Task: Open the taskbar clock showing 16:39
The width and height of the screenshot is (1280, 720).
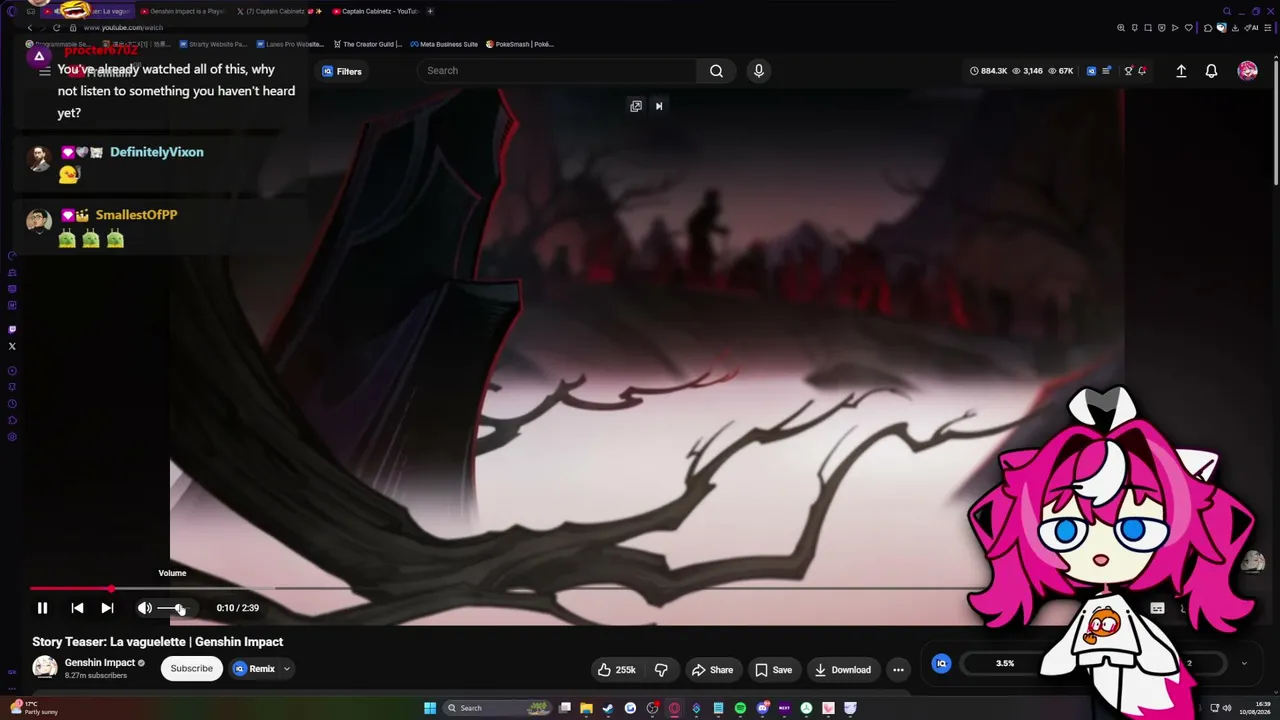Action: (1255, 708)
